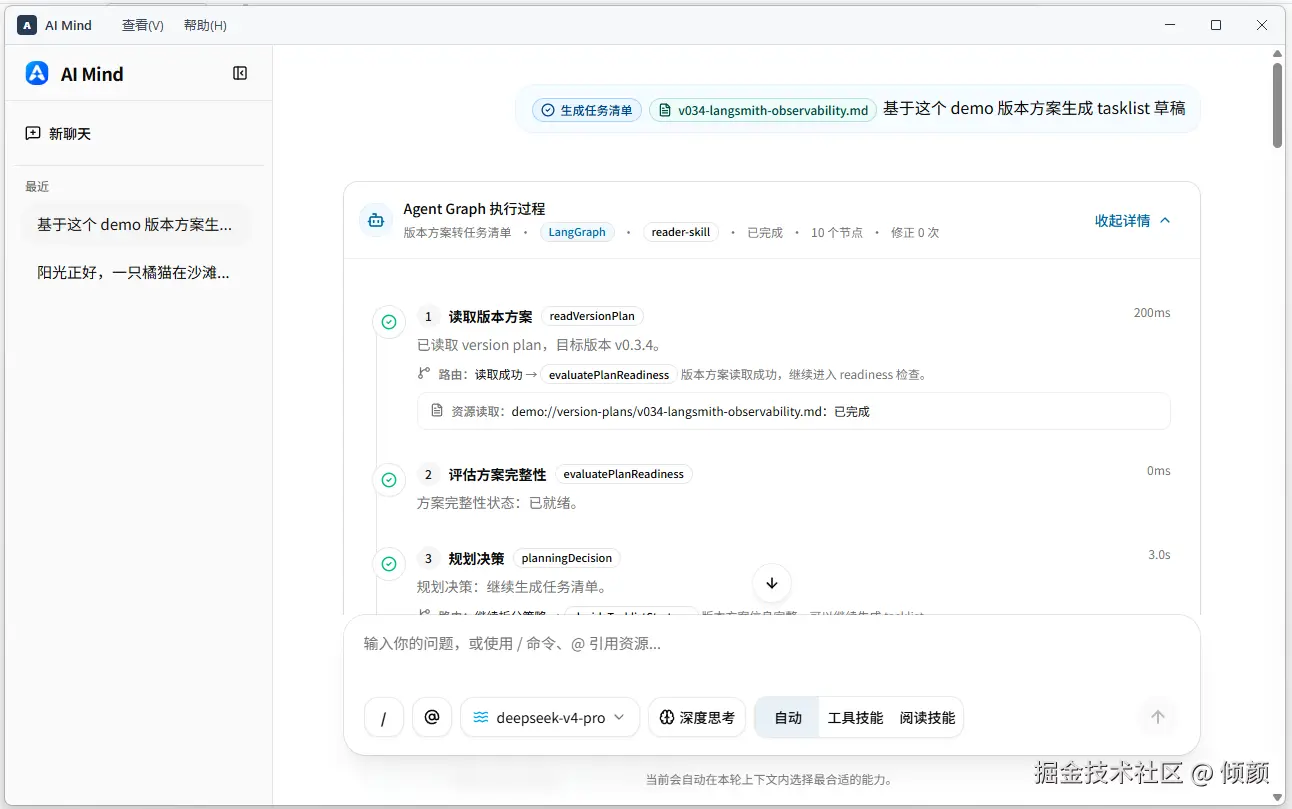Viewport: 1292px width, 809px height.
Task: Click the planningDecision tag
Action: click(567, 558)
